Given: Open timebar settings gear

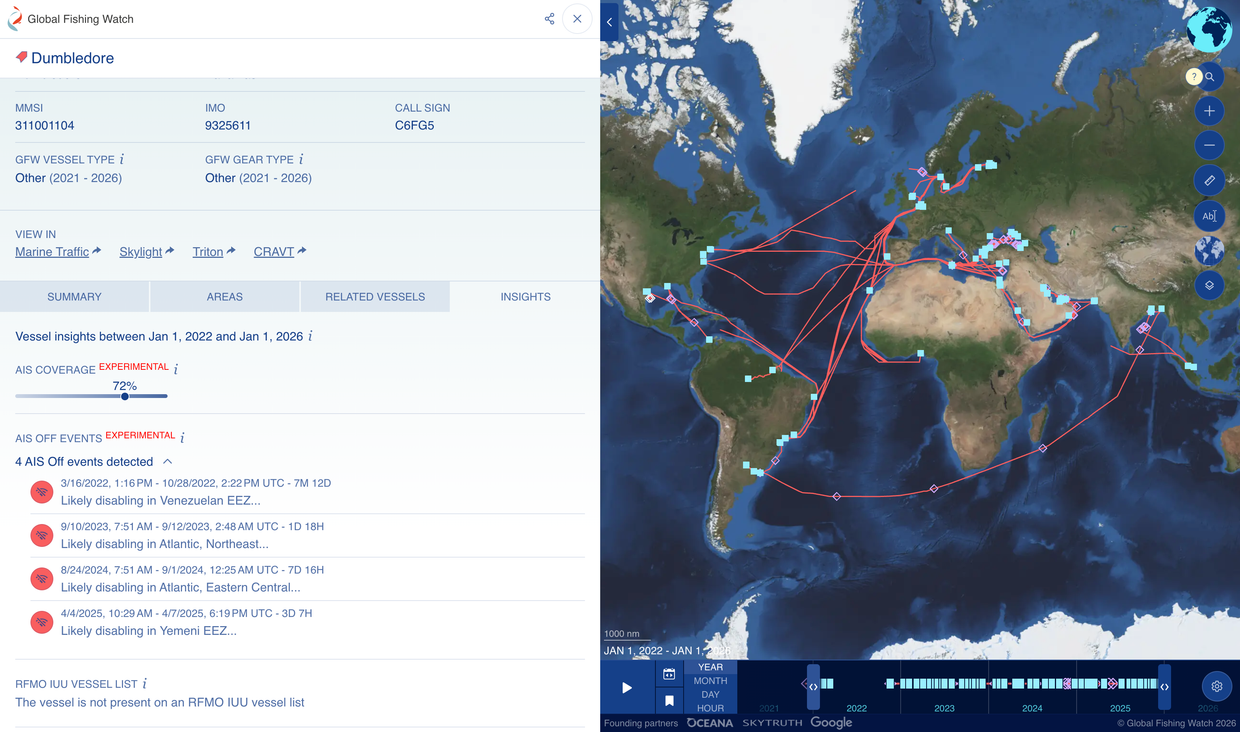Looking at the screenshot, I should coord(1216,687).
